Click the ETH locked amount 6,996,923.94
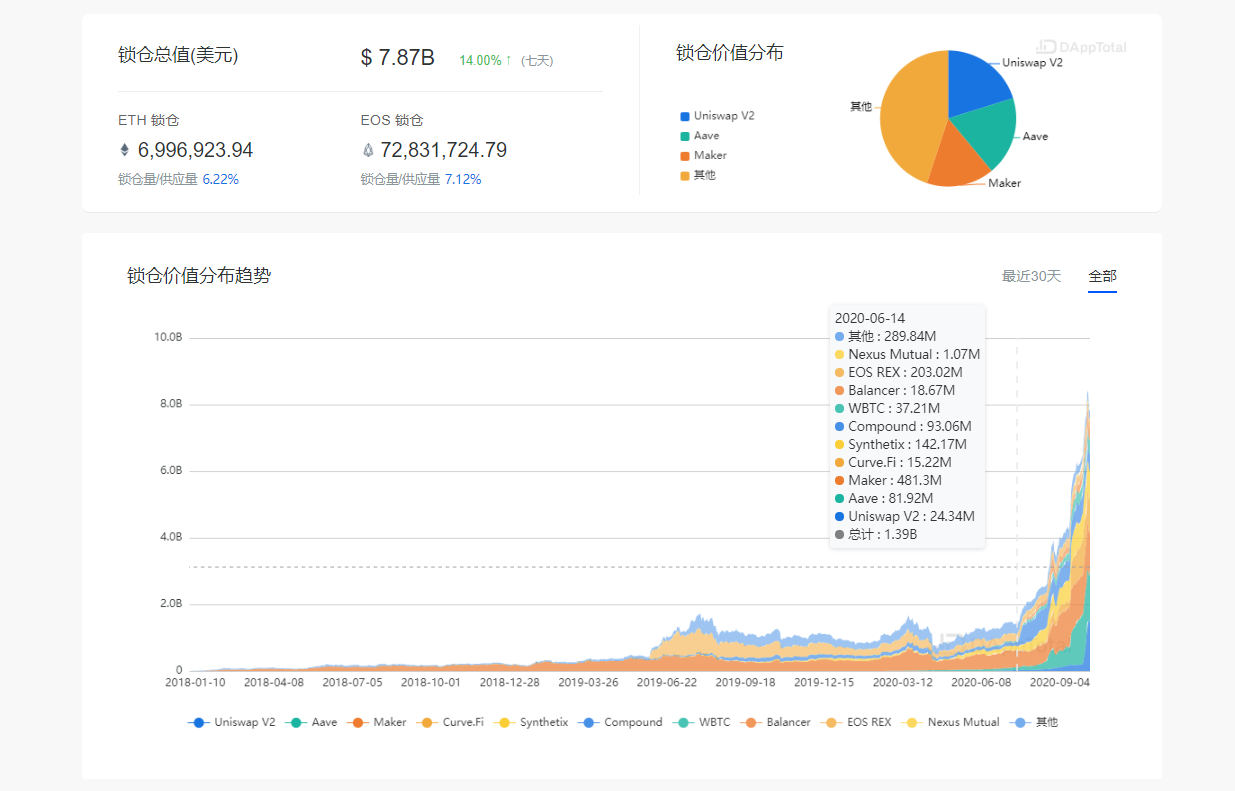 [x=195, y=151]
